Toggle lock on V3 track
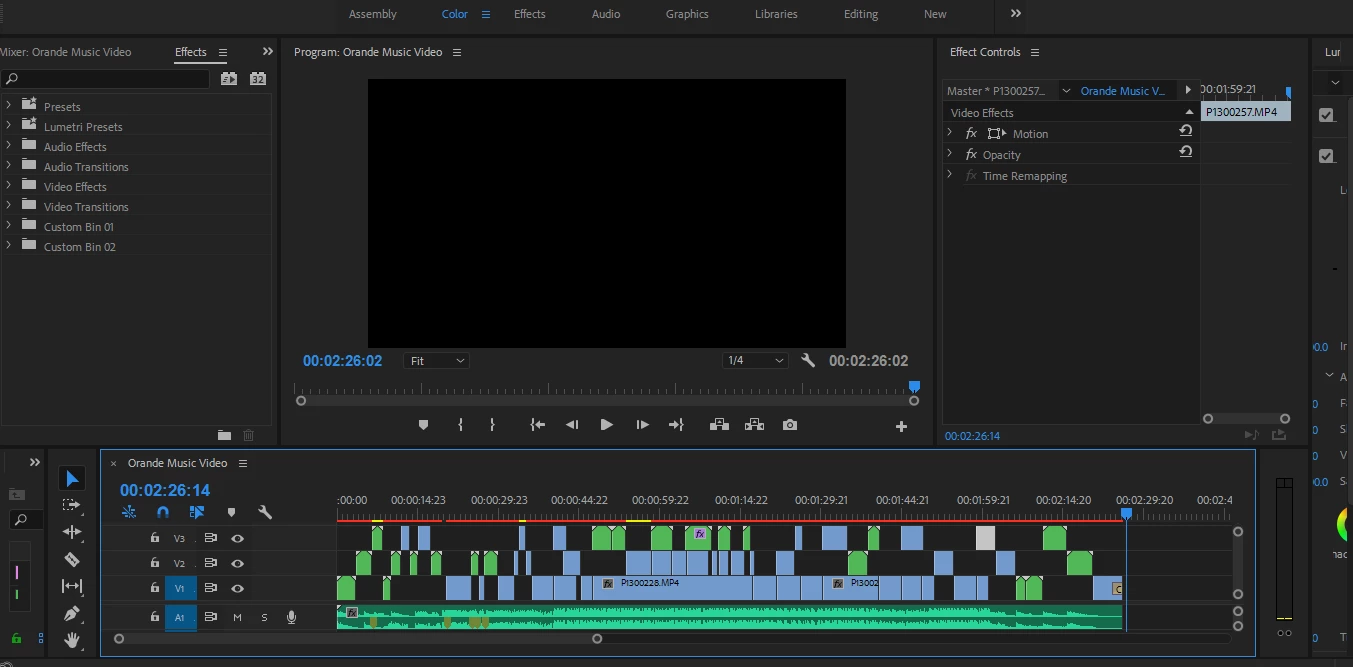Screen dimensions: 1353x667 tap(154, 537)
